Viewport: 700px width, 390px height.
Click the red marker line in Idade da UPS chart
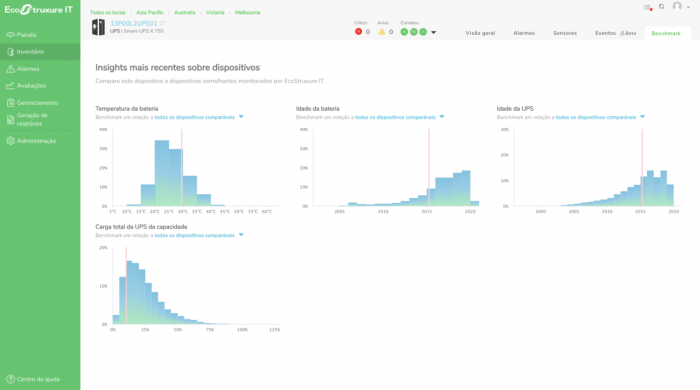pyautogui.click(x=642, y=167)
